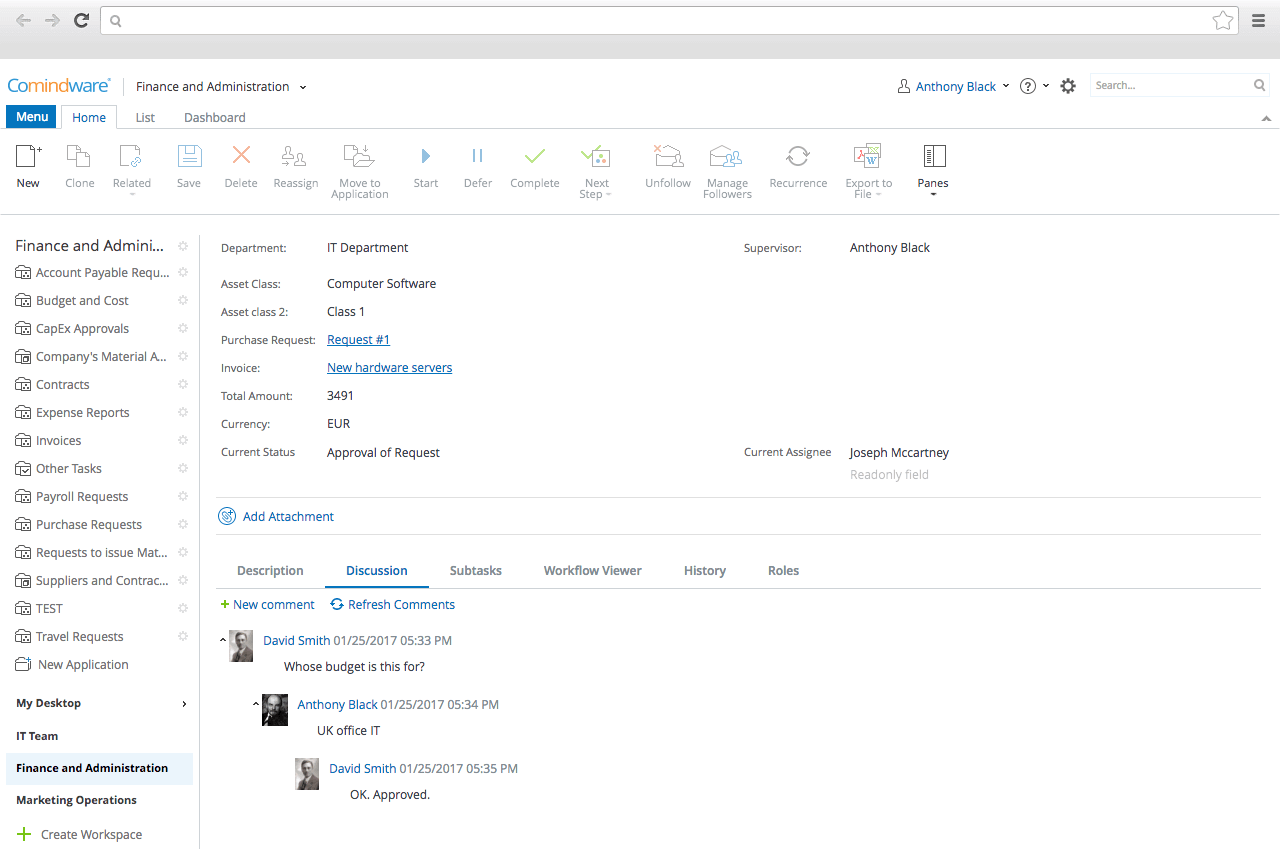Click the Defer pause icon
Screen dimensions: 1280x859
[x=477, y=156]
